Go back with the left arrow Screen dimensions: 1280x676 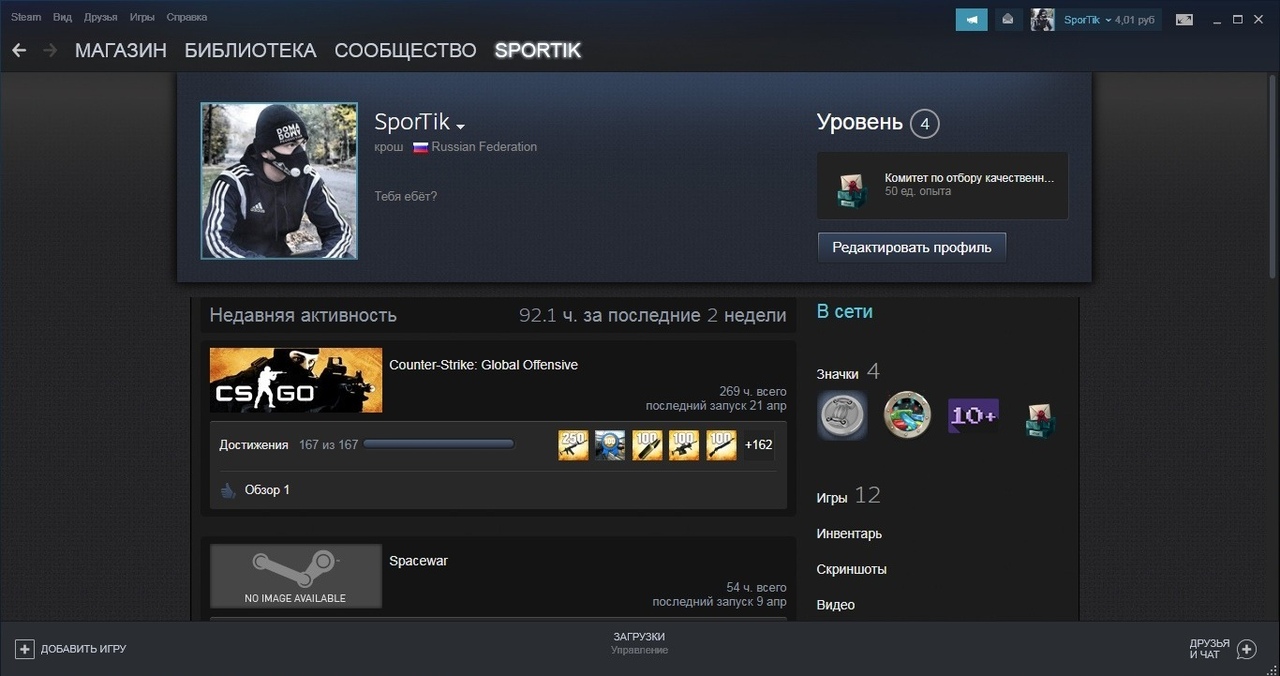point(19,50)
